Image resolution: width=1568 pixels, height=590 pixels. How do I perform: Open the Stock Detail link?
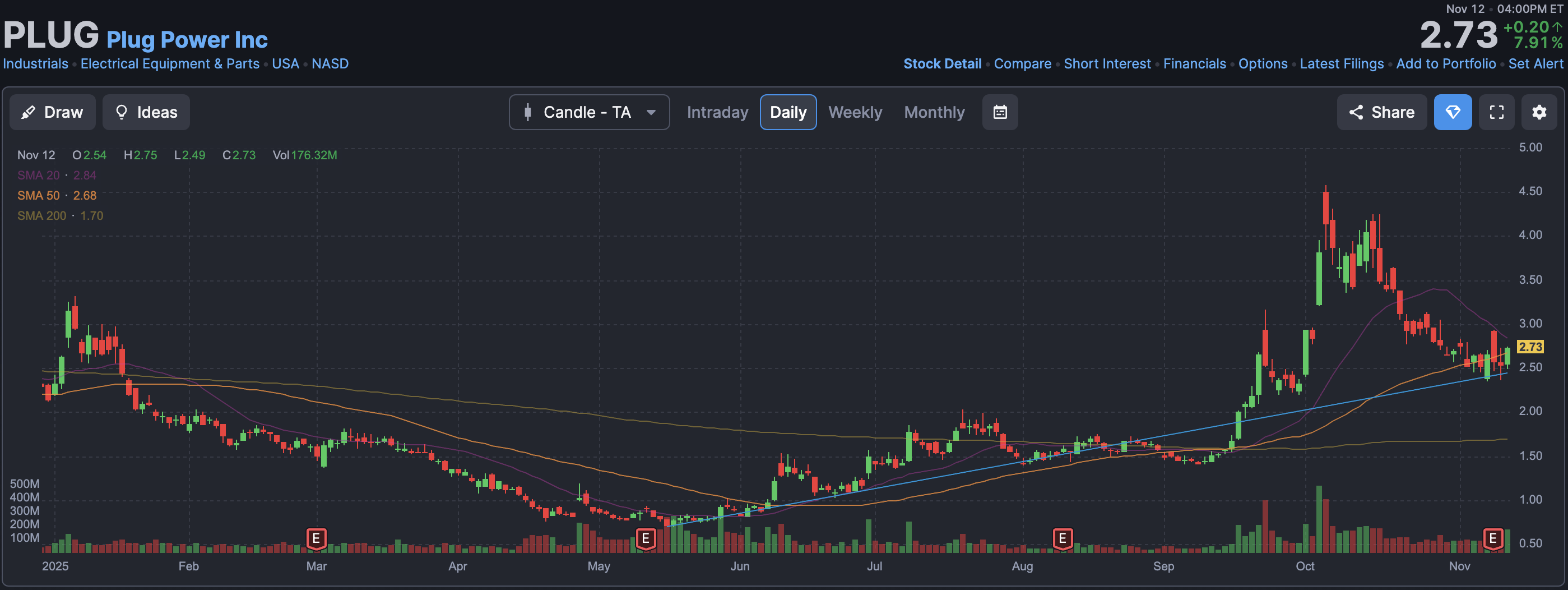(x=941, y=64)
